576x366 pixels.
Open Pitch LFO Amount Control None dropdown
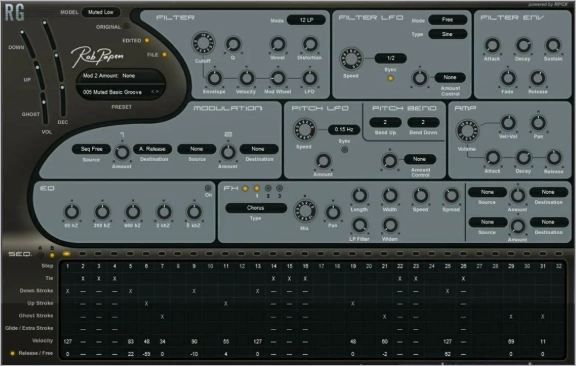(x=420, y=159)
